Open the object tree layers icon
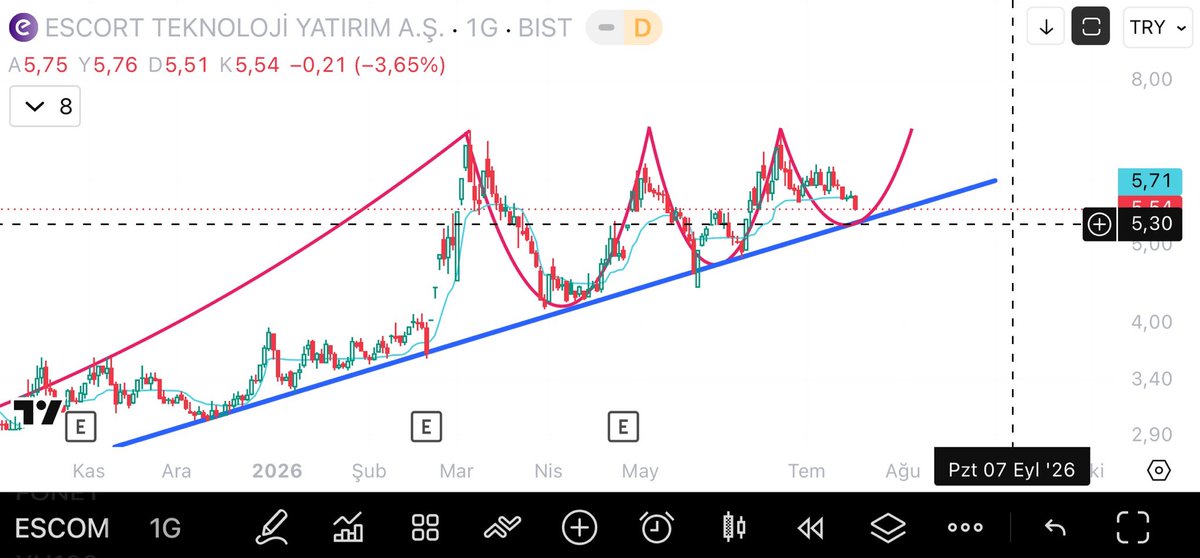 [x=887, y=526]
